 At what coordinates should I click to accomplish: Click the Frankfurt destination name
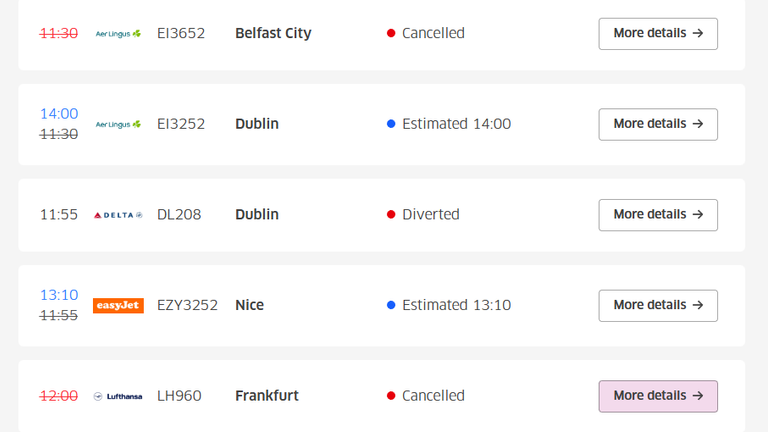[266, 396]
